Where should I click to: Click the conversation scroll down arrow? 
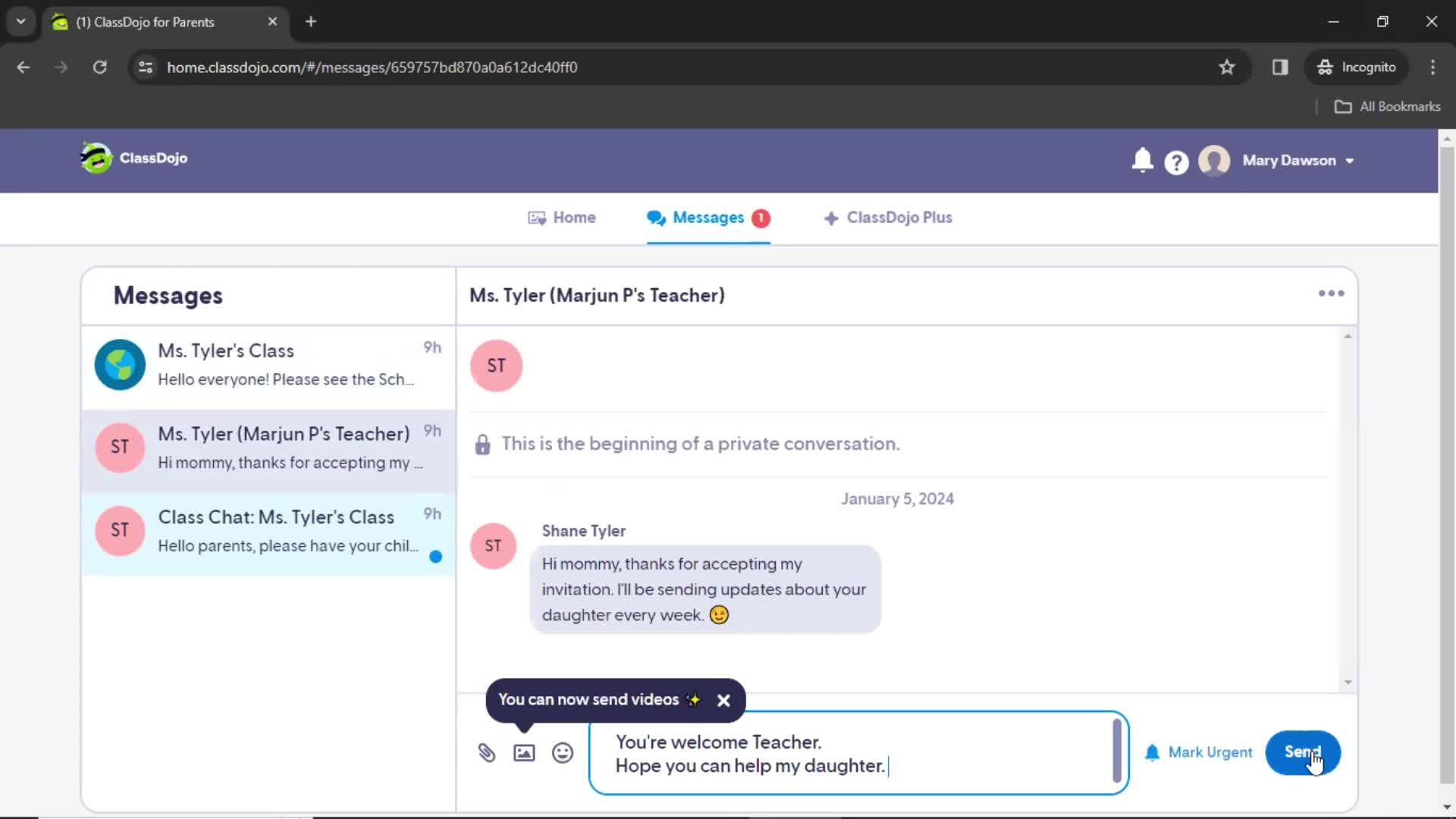click(1348, 682)
